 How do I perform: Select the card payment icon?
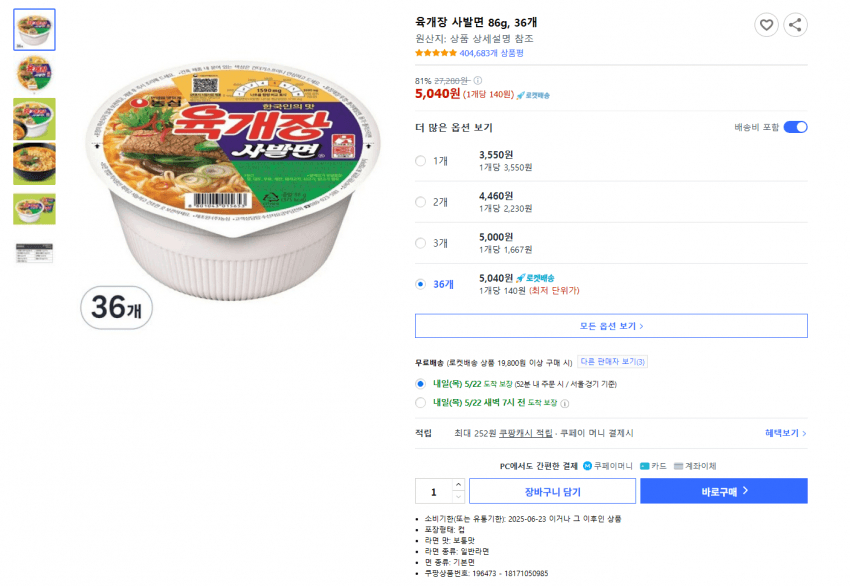pos(645,463)
